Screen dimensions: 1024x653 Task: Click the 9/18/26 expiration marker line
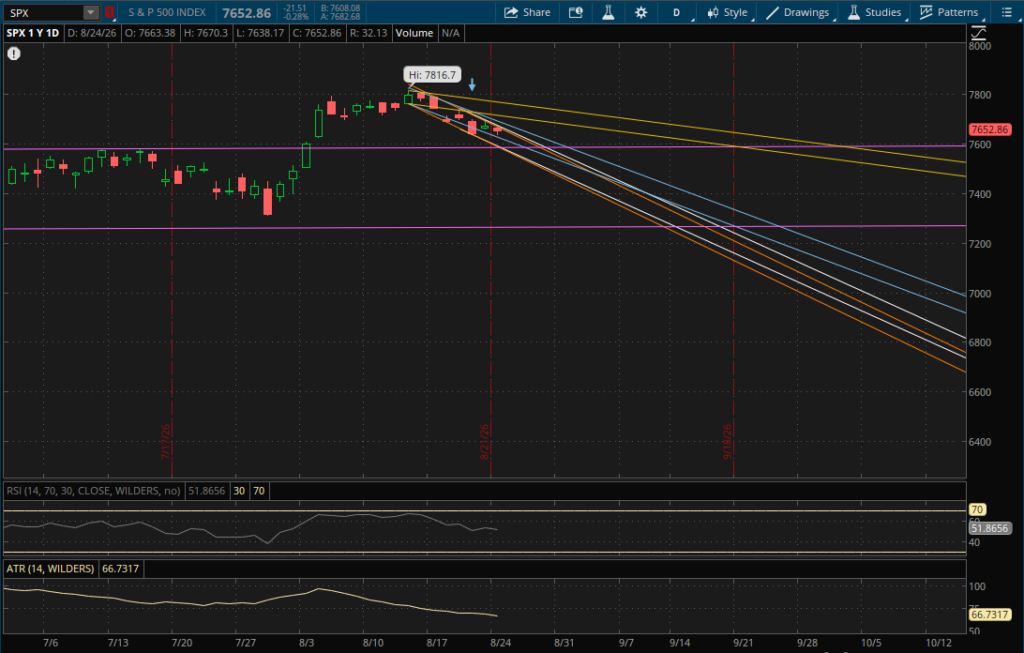[733, 261]
